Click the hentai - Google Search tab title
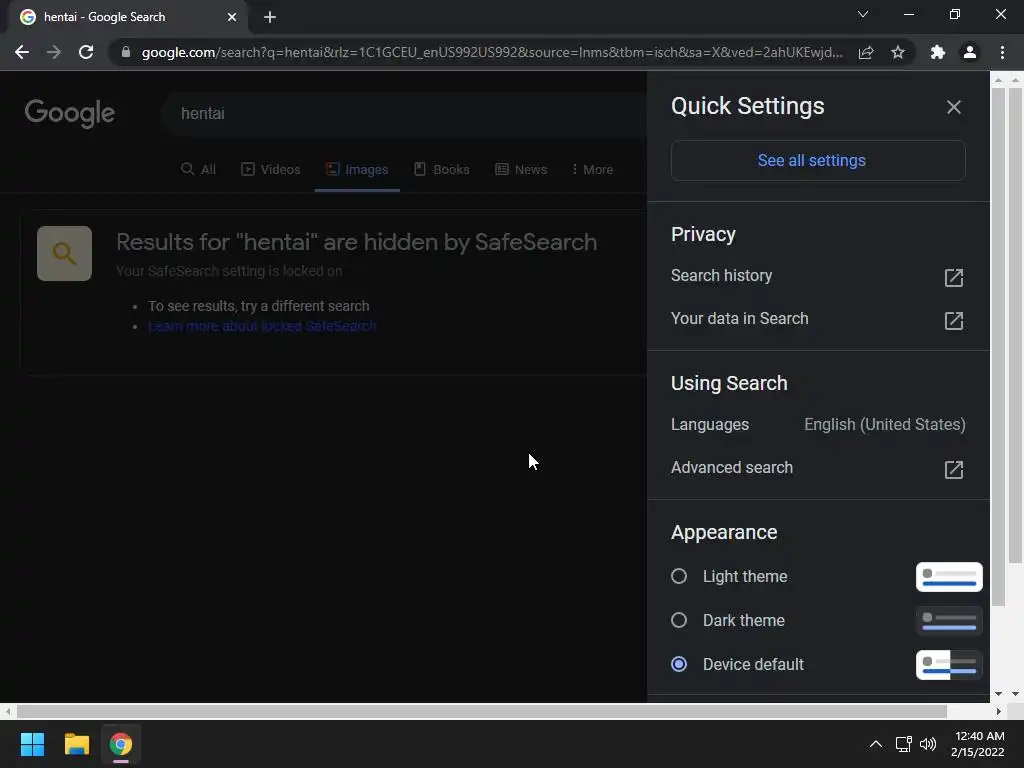This screenshot has height=768, width=1024. click(104, 17)
